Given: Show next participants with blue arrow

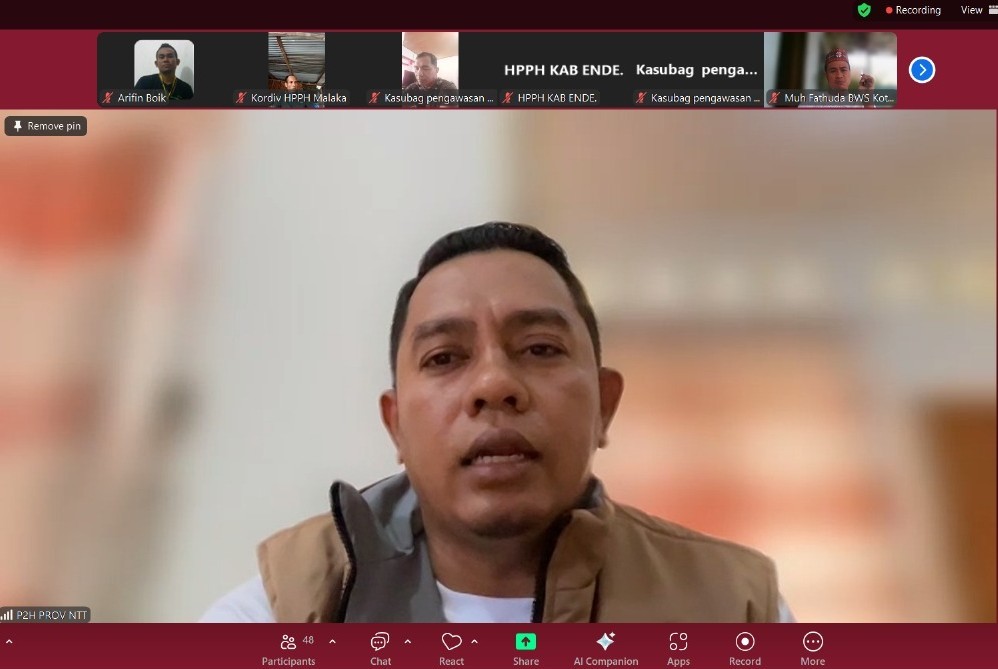Looking at the screenshot, I should [921, 70].
